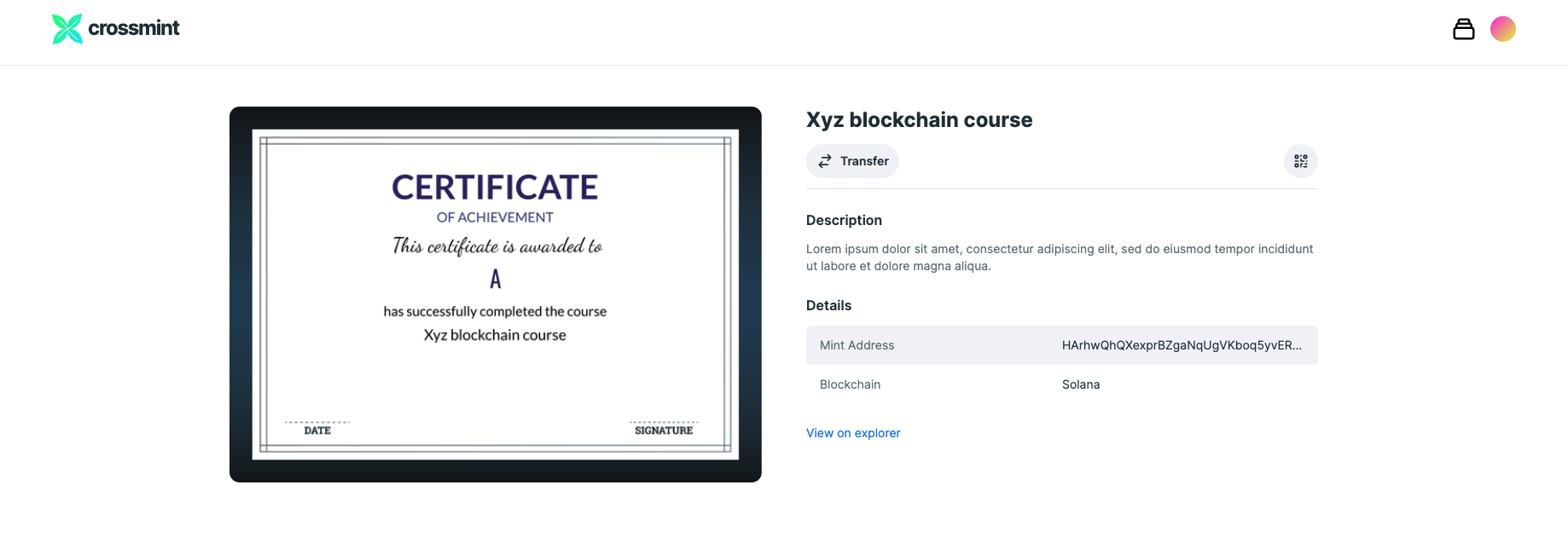Click the Xyz blockchain course title
The height and width of the screenshot is (560, 1568).
[919, 119]
